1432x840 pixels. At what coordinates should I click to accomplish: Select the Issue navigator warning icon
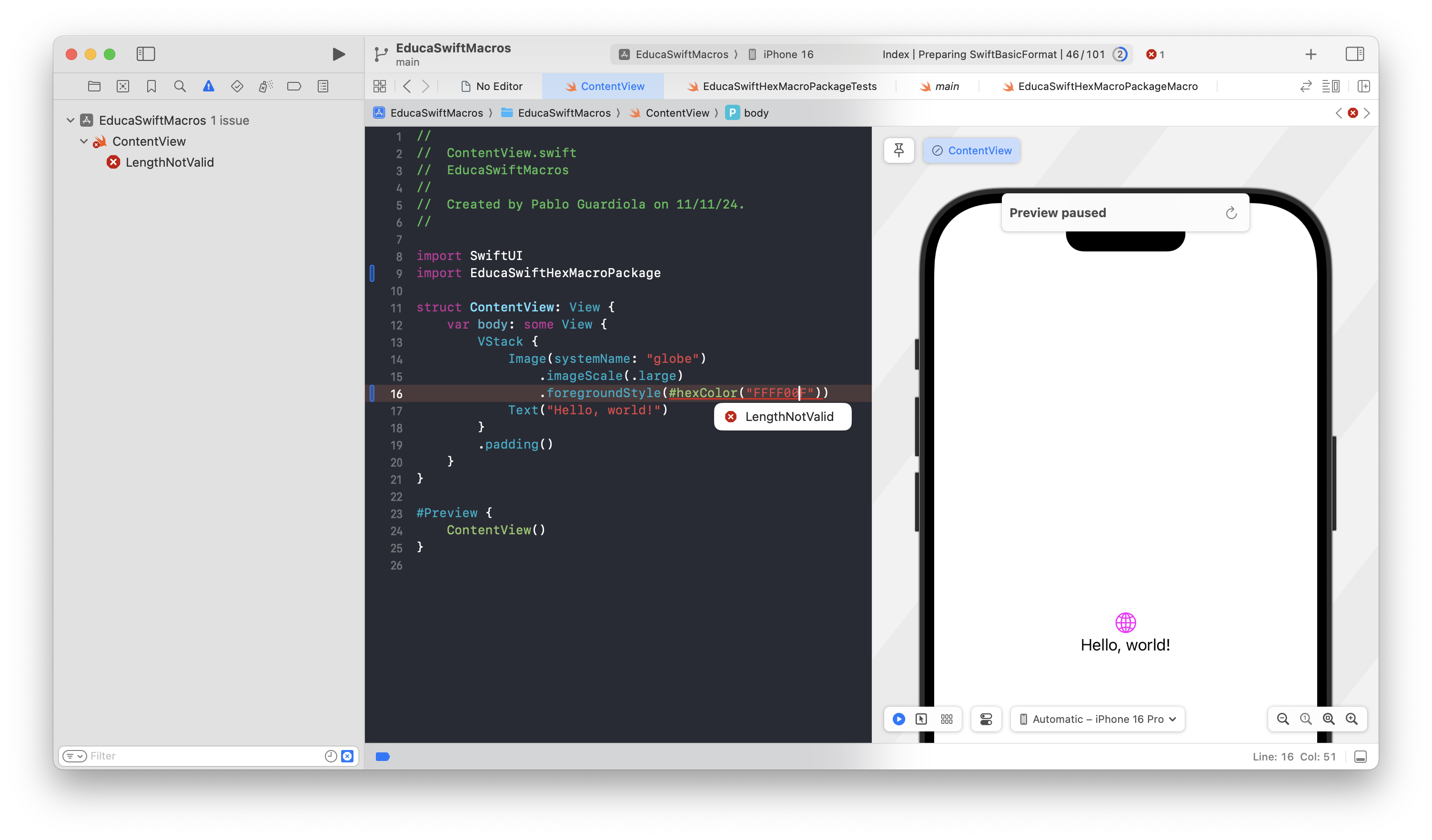point(209,86)
